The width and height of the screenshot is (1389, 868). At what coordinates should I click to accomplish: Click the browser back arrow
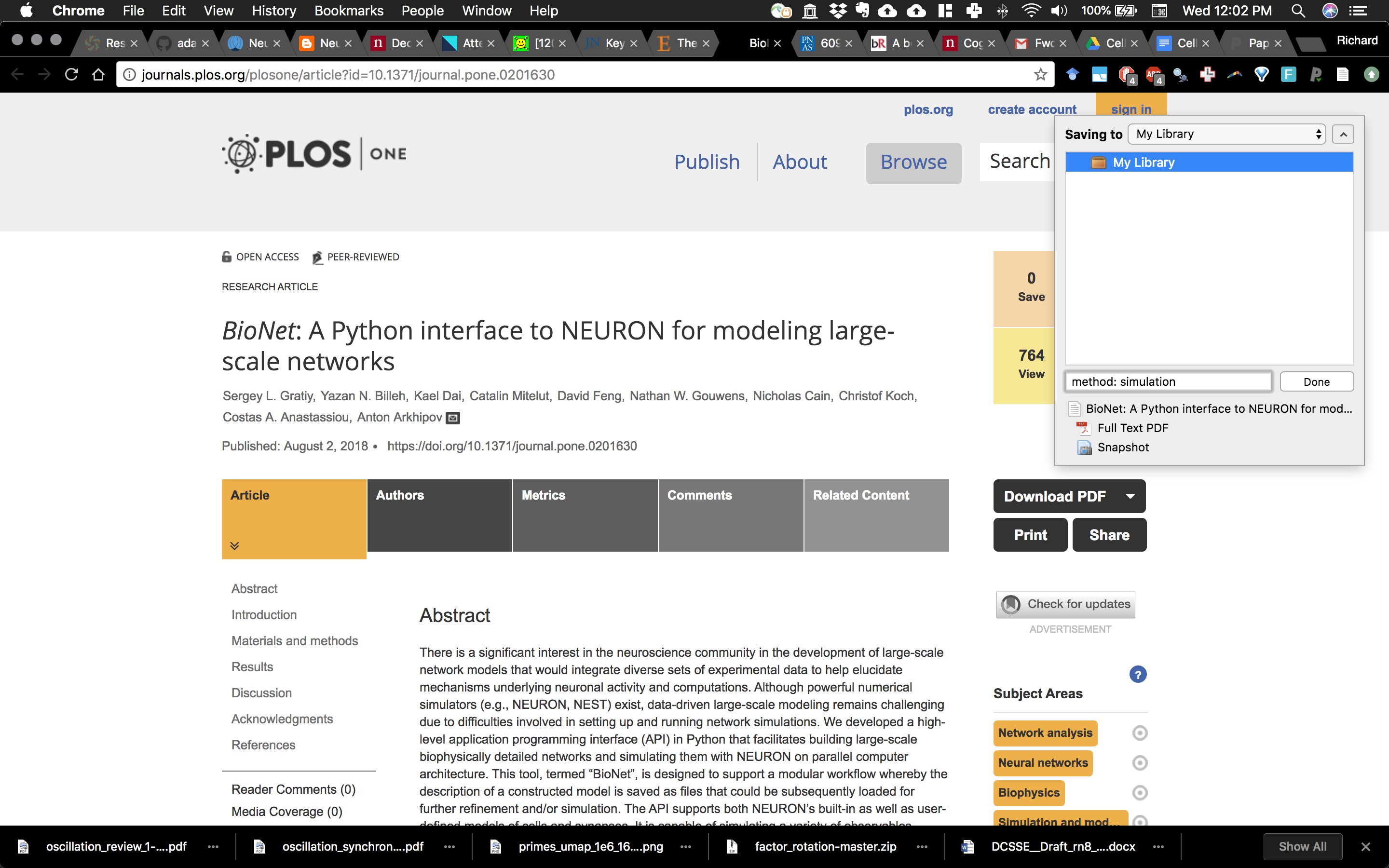17,75
